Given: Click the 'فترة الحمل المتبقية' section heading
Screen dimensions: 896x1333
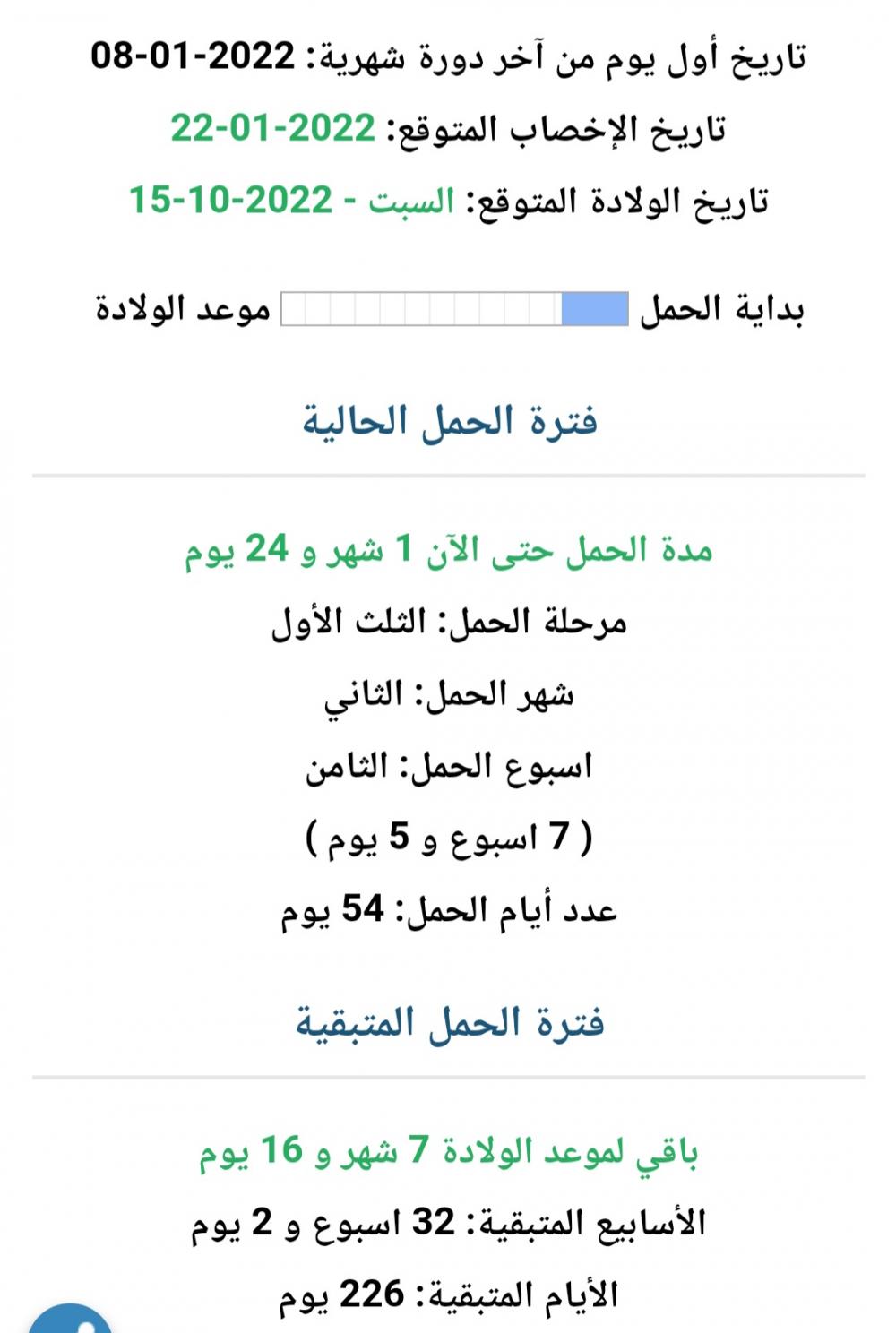Looking at the screenshot, I should pos(449,1023).
